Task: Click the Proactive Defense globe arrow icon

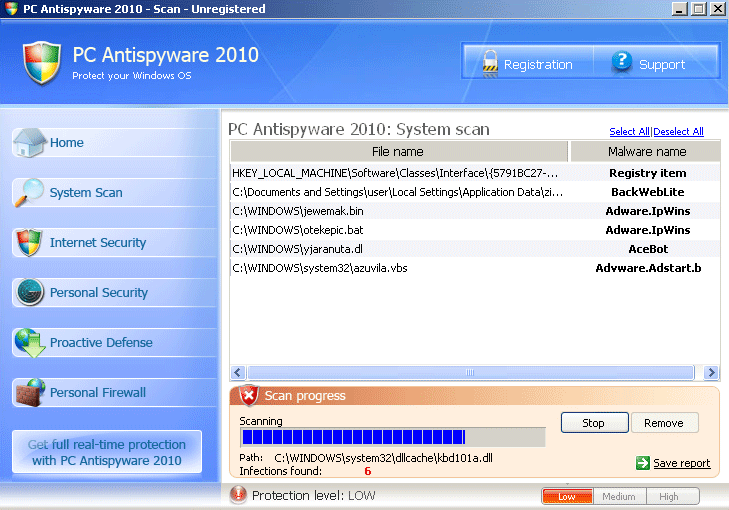Action: click(x=30, y=342)
